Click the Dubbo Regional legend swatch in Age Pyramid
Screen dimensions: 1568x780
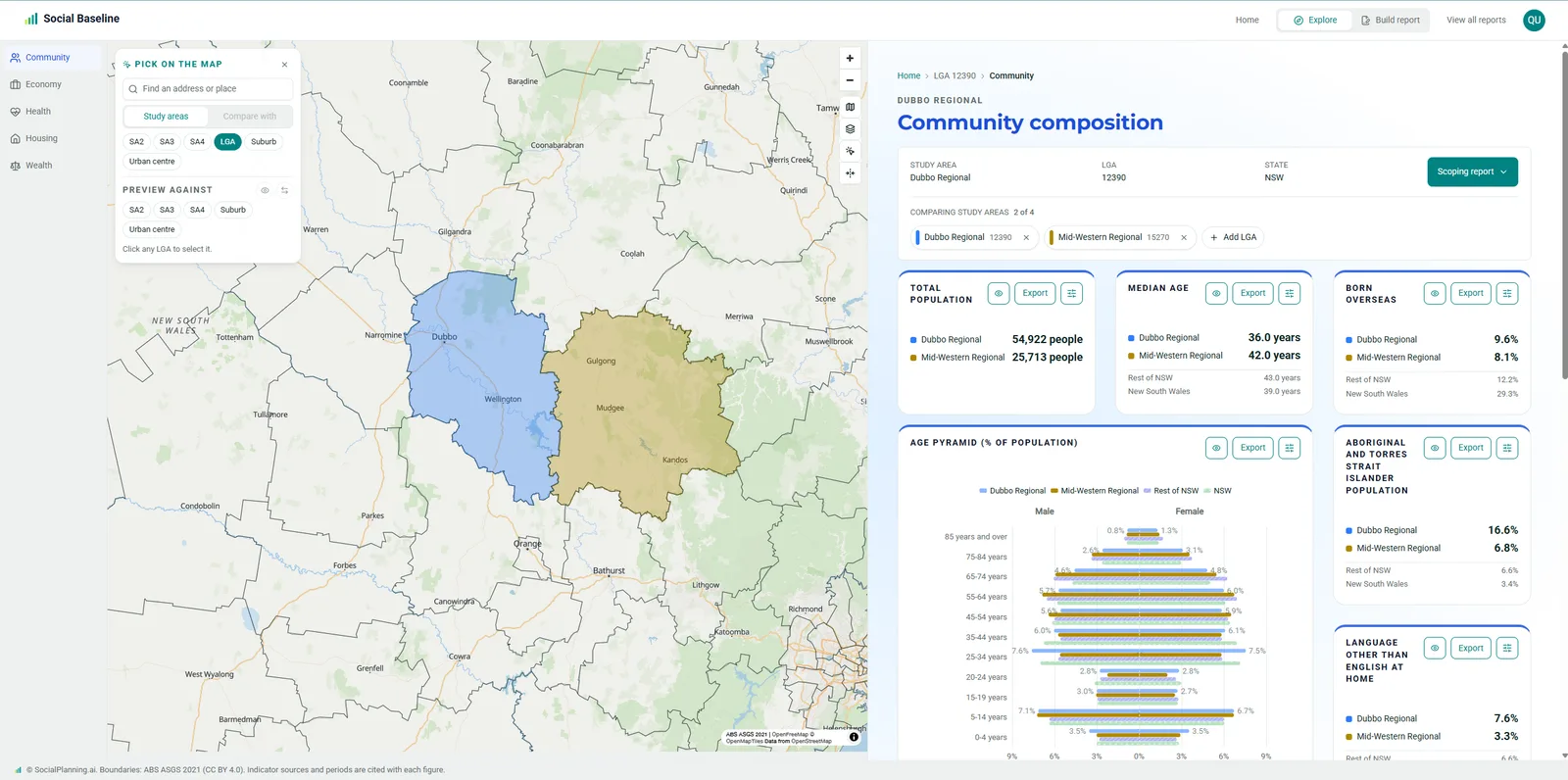click(983, 491)
